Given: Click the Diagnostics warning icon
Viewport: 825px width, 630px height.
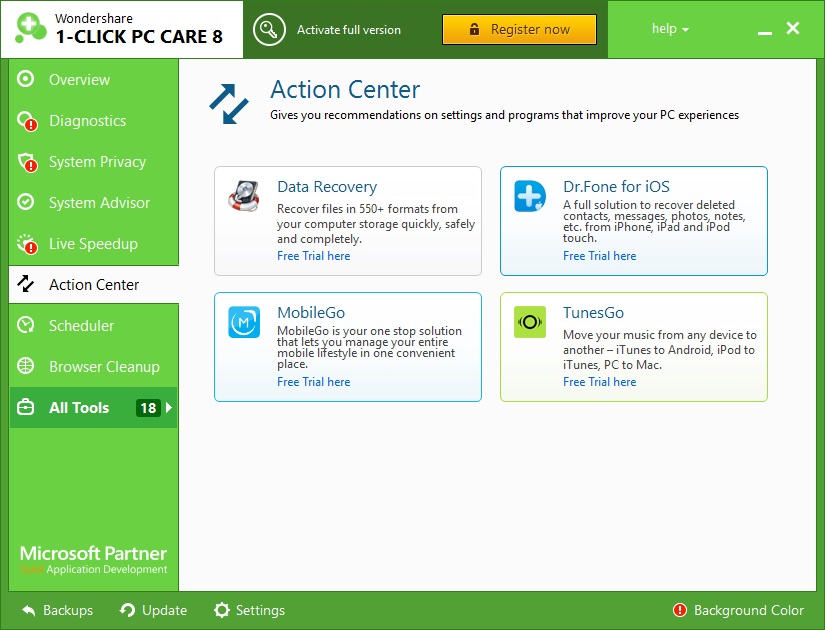Looking at the screenshot, I should coord(27,121).
